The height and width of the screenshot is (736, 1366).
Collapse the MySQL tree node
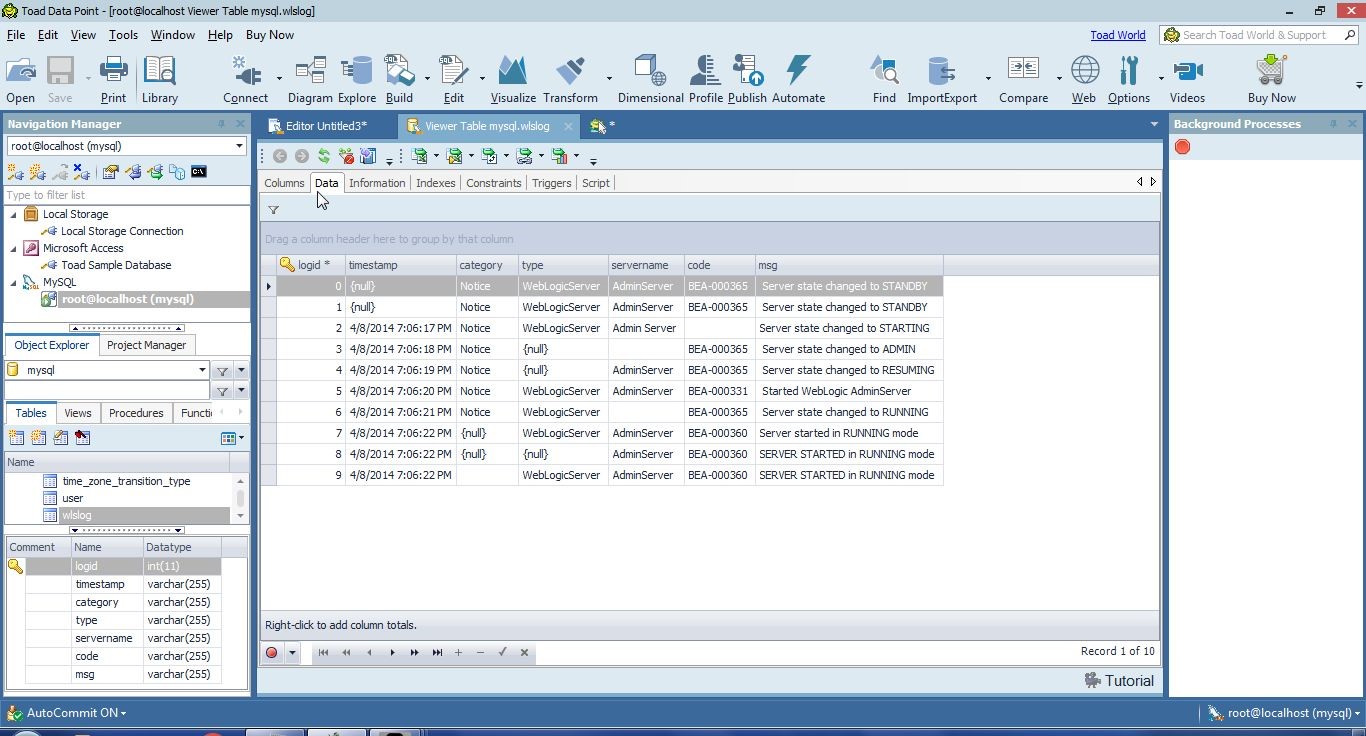(x=14, y=282)
